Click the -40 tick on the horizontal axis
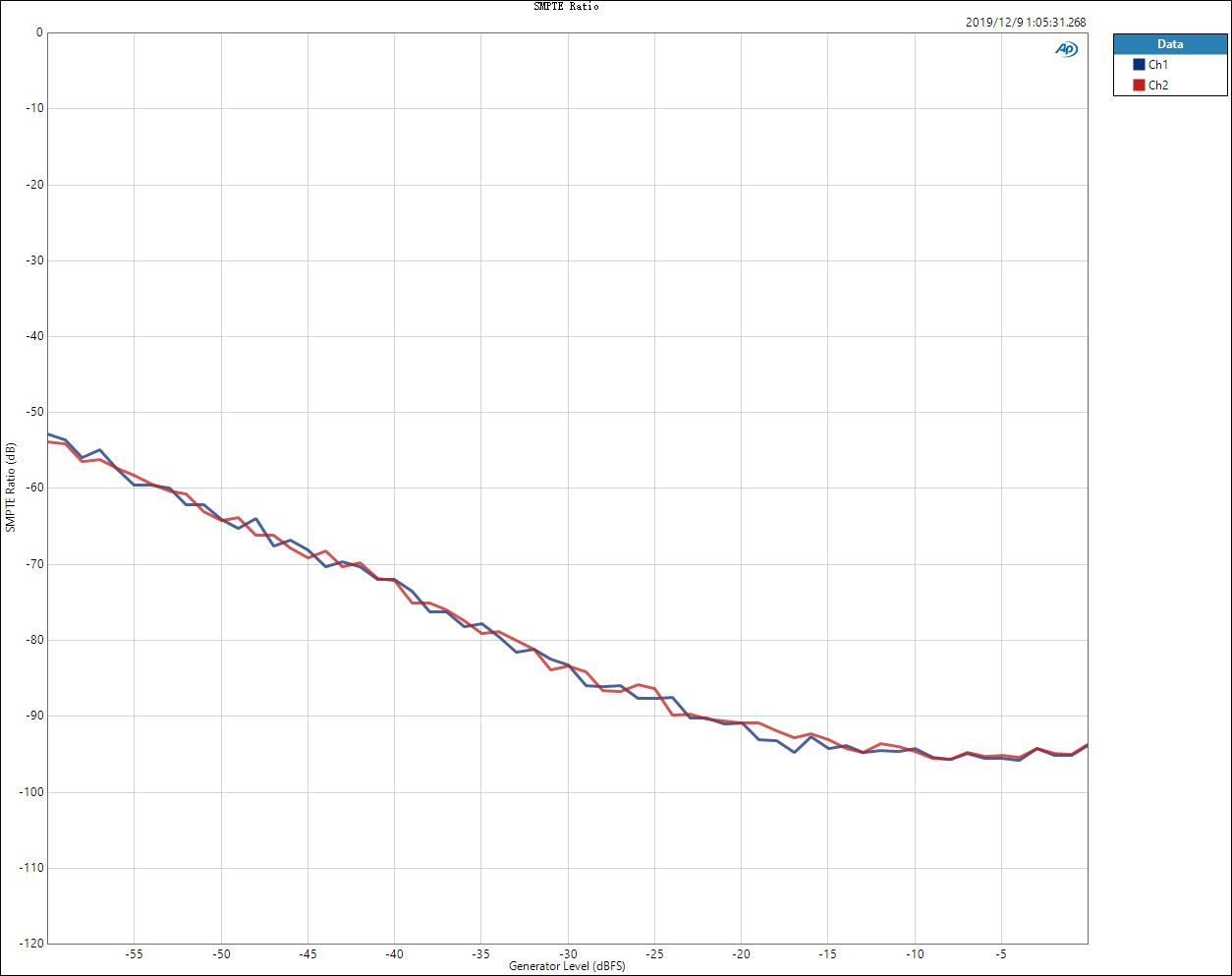This screenshot has height=976, width=1232. [394, 954]
